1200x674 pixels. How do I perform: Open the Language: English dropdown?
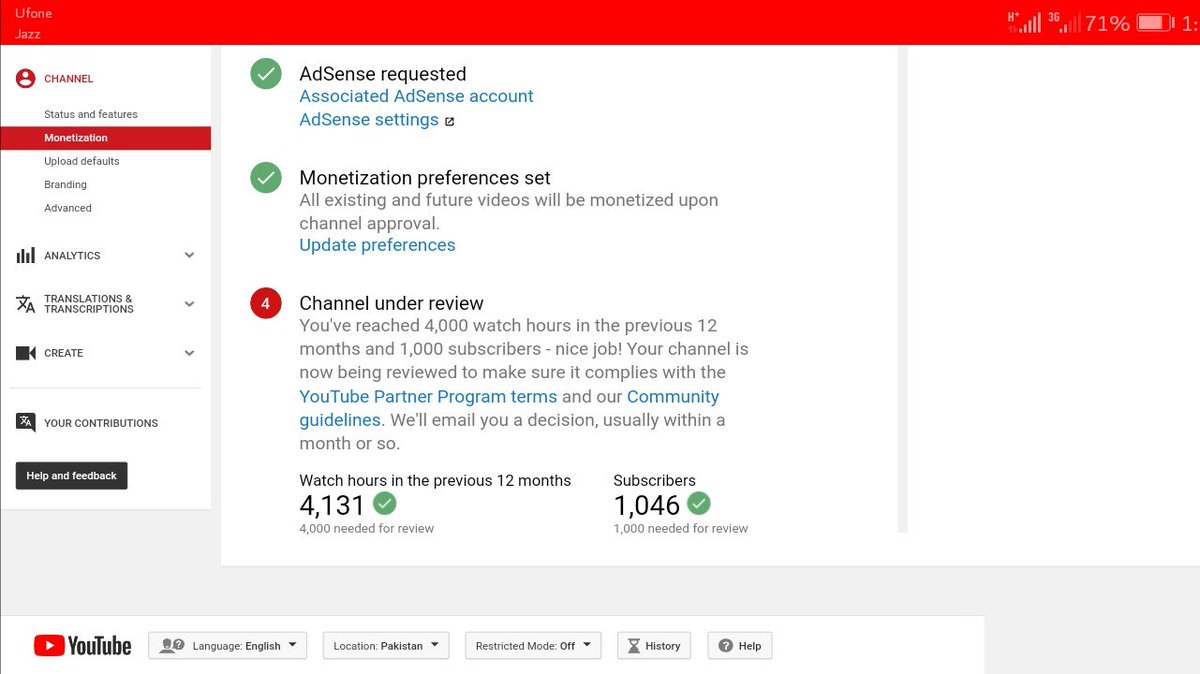228,646
